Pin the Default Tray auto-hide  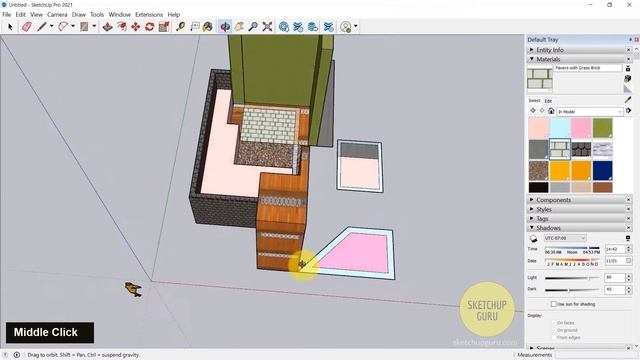[630, 40]
